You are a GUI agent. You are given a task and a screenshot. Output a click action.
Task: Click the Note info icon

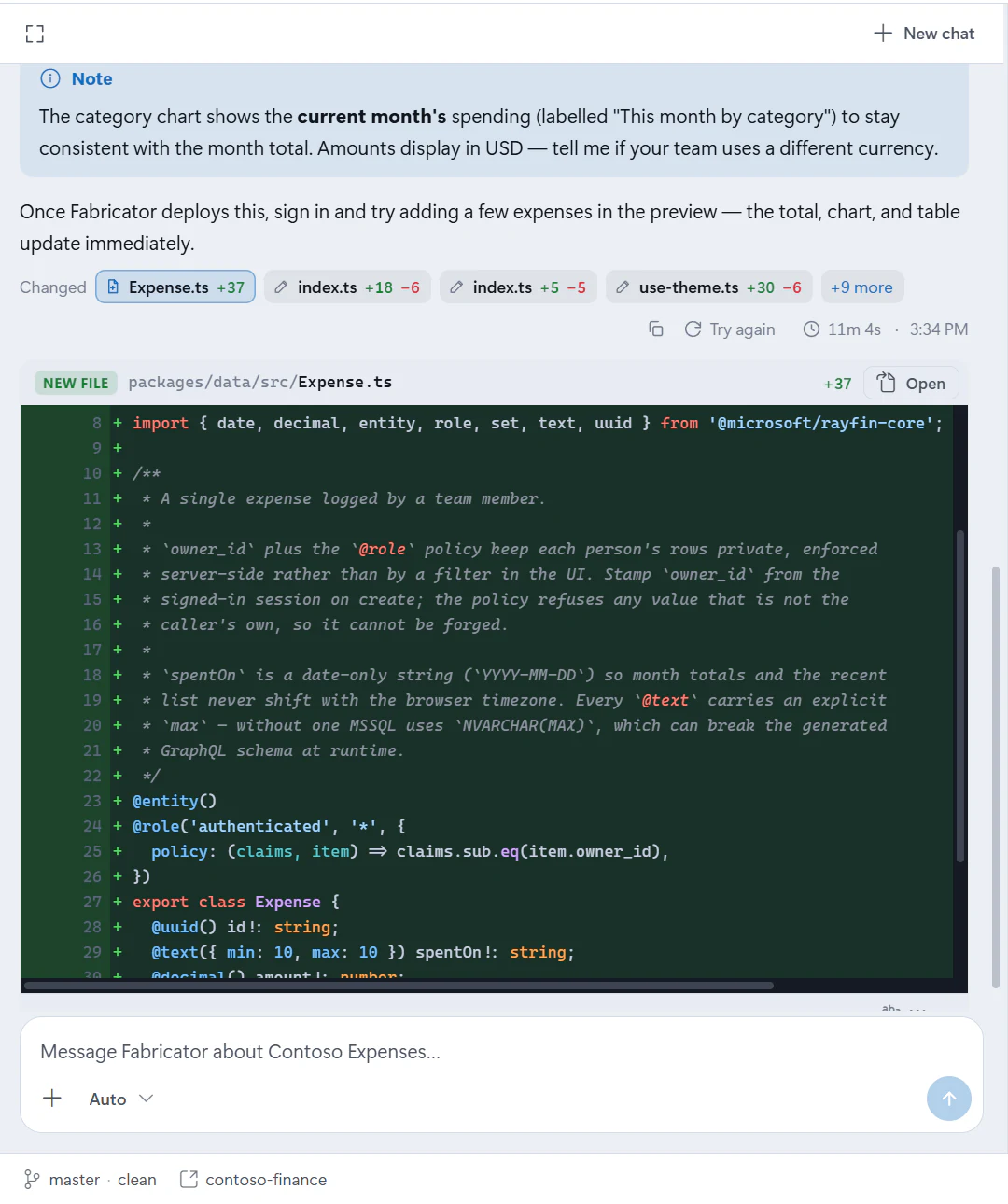click(50, 79)
